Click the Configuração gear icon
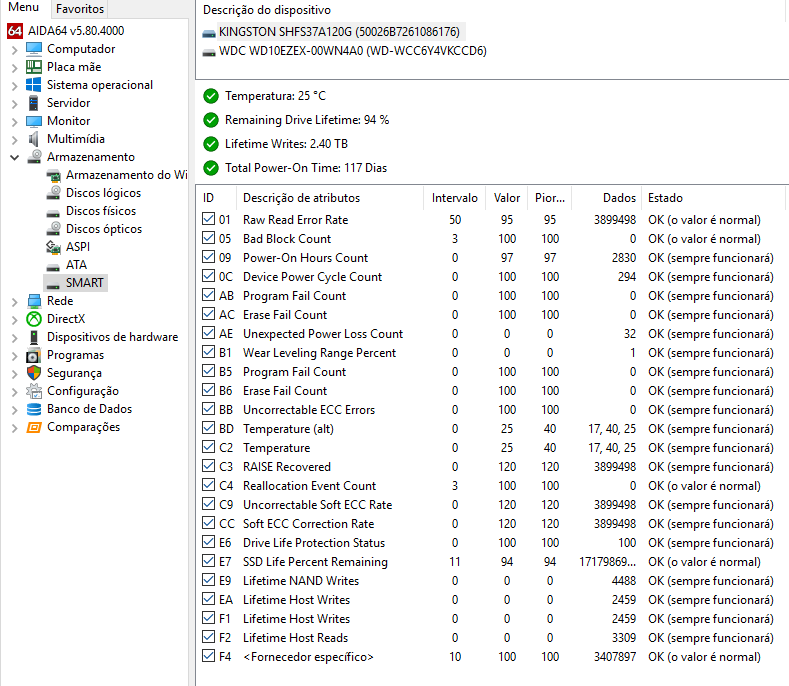 pyautogui.click(x=34, y=391)
